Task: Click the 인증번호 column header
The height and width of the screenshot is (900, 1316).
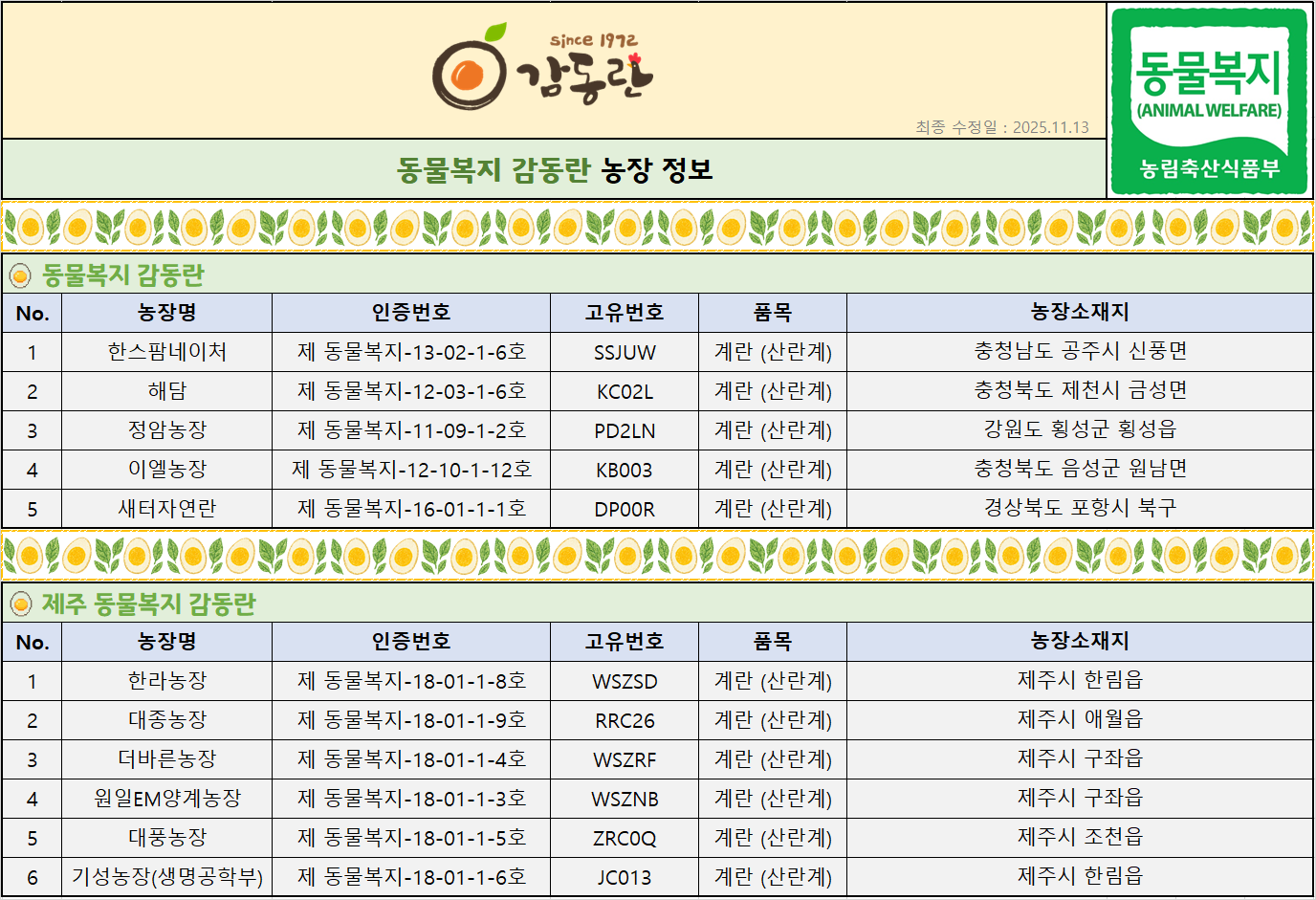Action: click(x=410, y=313)
